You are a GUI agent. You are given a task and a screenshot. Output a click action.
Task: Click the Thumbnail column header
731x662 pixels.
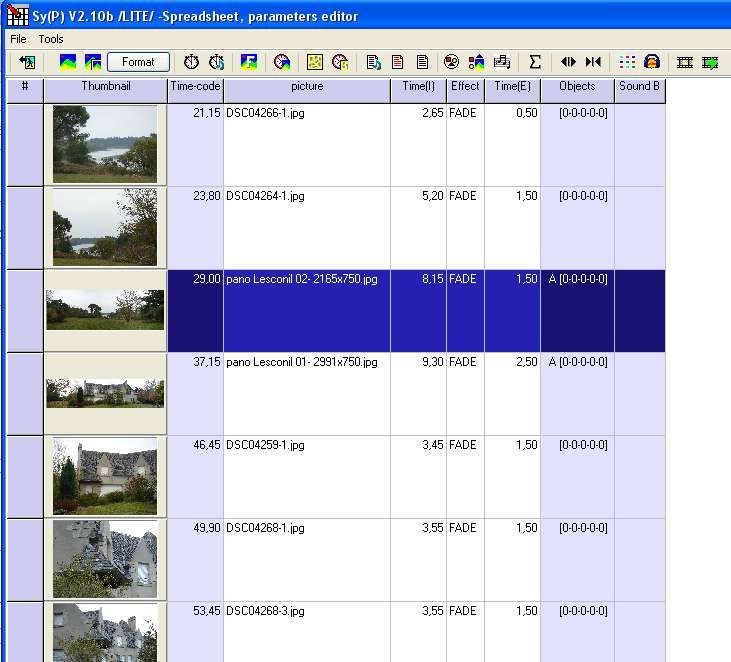[x=105, y=90]
